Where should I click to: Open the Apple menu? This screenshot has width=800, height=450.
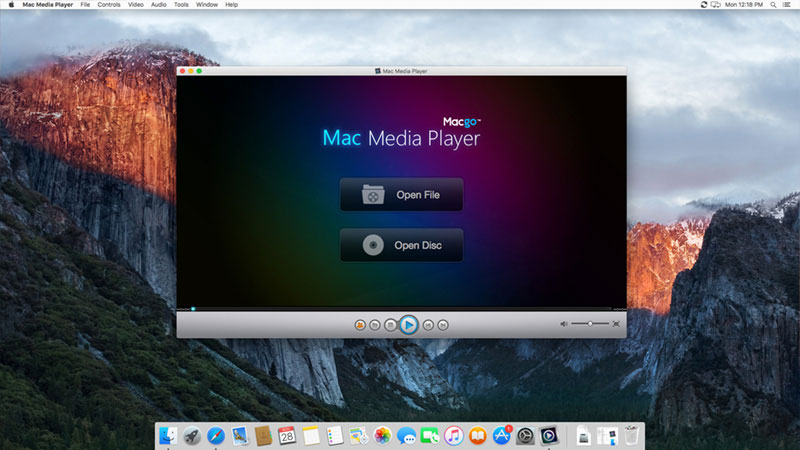[11, 5]
